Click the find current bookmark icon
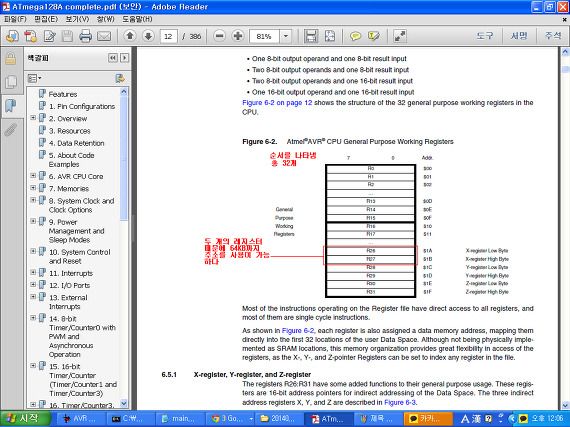Viewport: 570px width, 427px height. pos(120,78)
